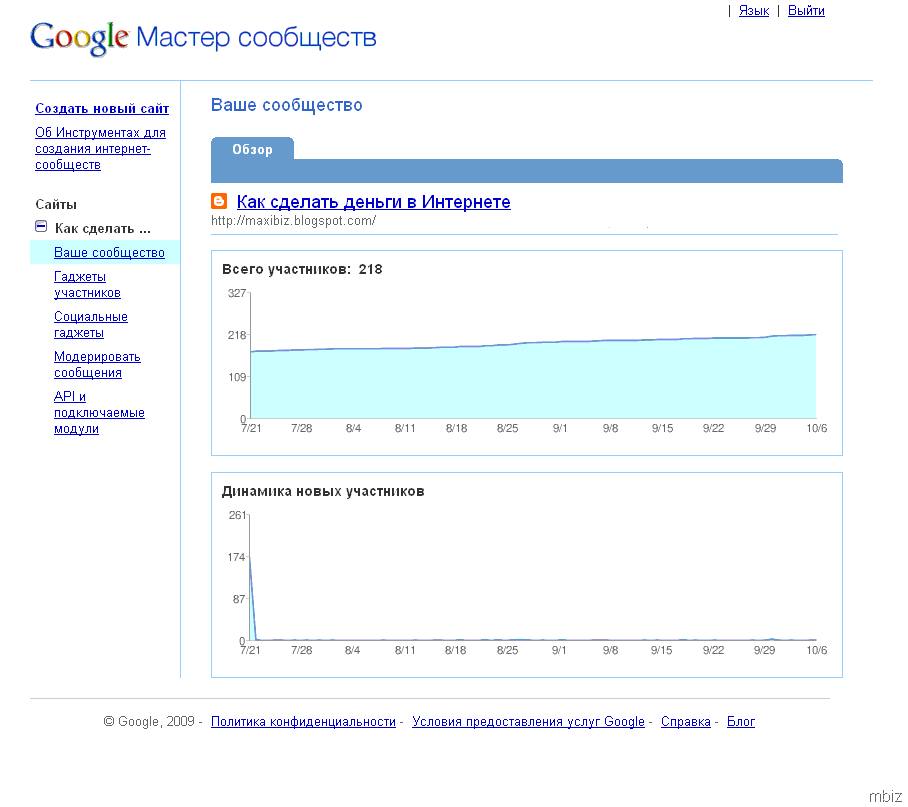Open 'Условия предоставления услуг Google' link
This screenshot has height=807, width=908.
click(528, 721)
